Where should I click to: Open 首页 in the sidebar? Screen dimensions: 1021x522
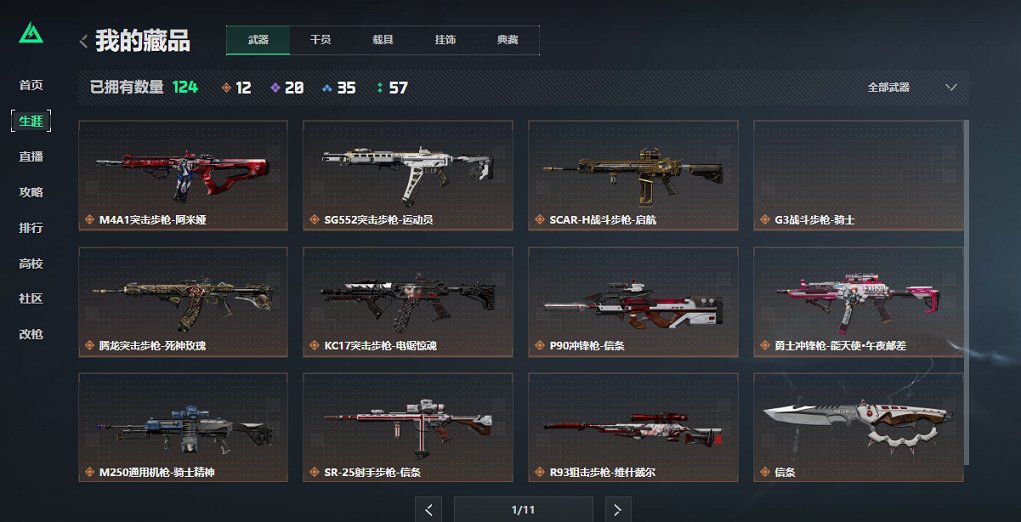(x=31, y=85)
